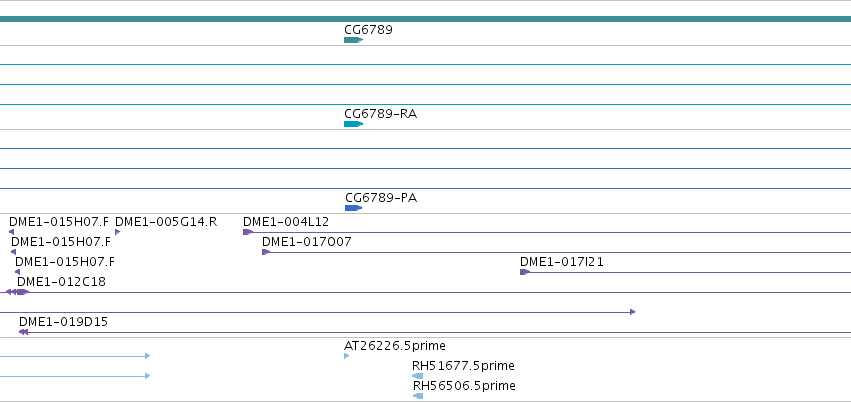
Task: Select the small arrow under DME1-005G14.R
Action: (117, 232)
